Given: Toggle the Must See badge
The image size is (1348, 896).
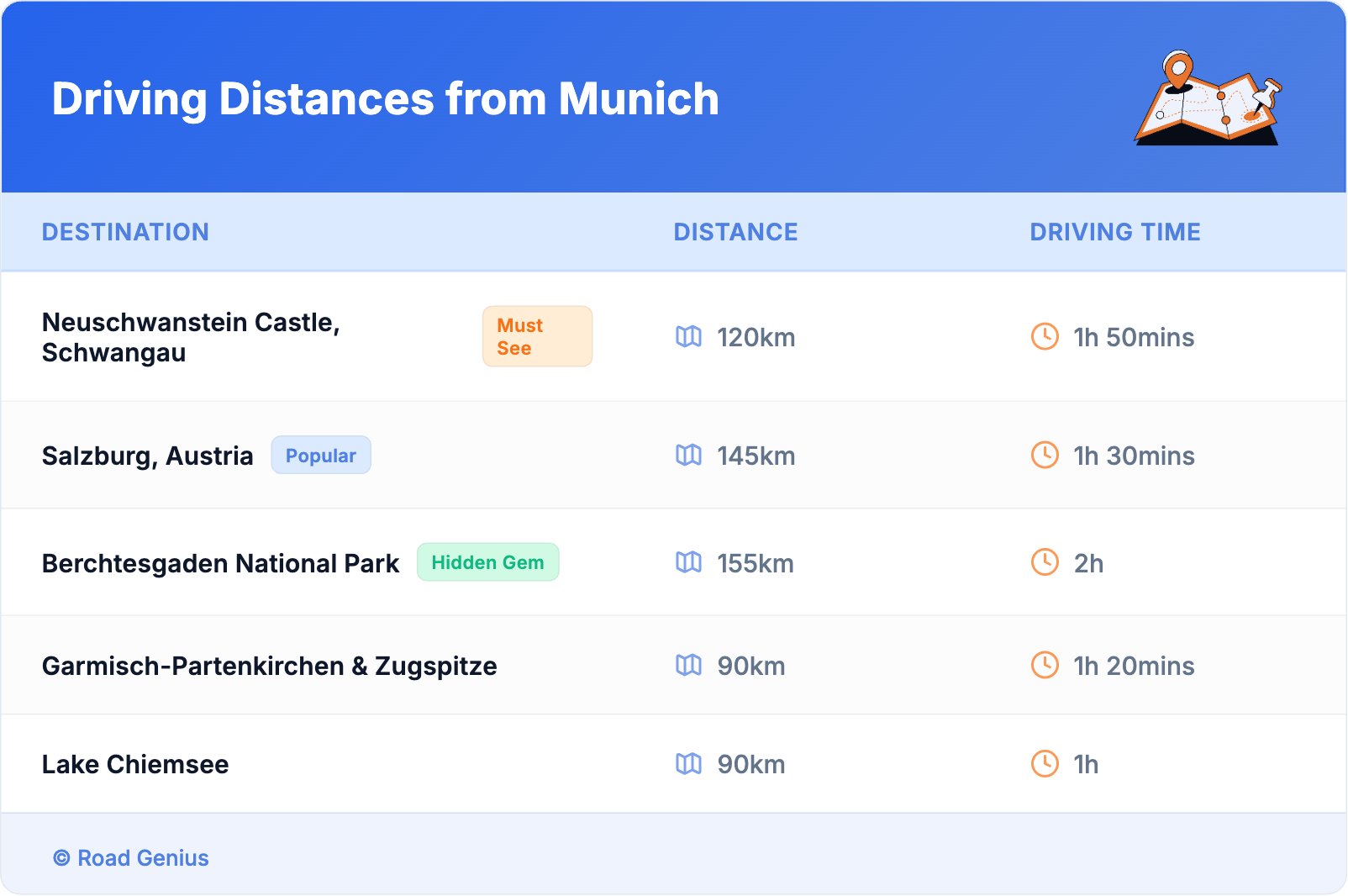Looking at the screenshot, I should pyautogui.click(x=537, y=336).
